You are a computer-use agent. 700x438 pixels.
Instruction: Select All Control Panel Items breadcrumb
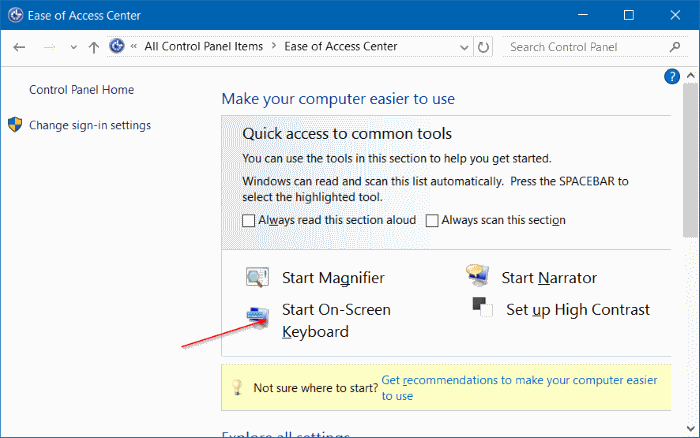coord(202,47)
